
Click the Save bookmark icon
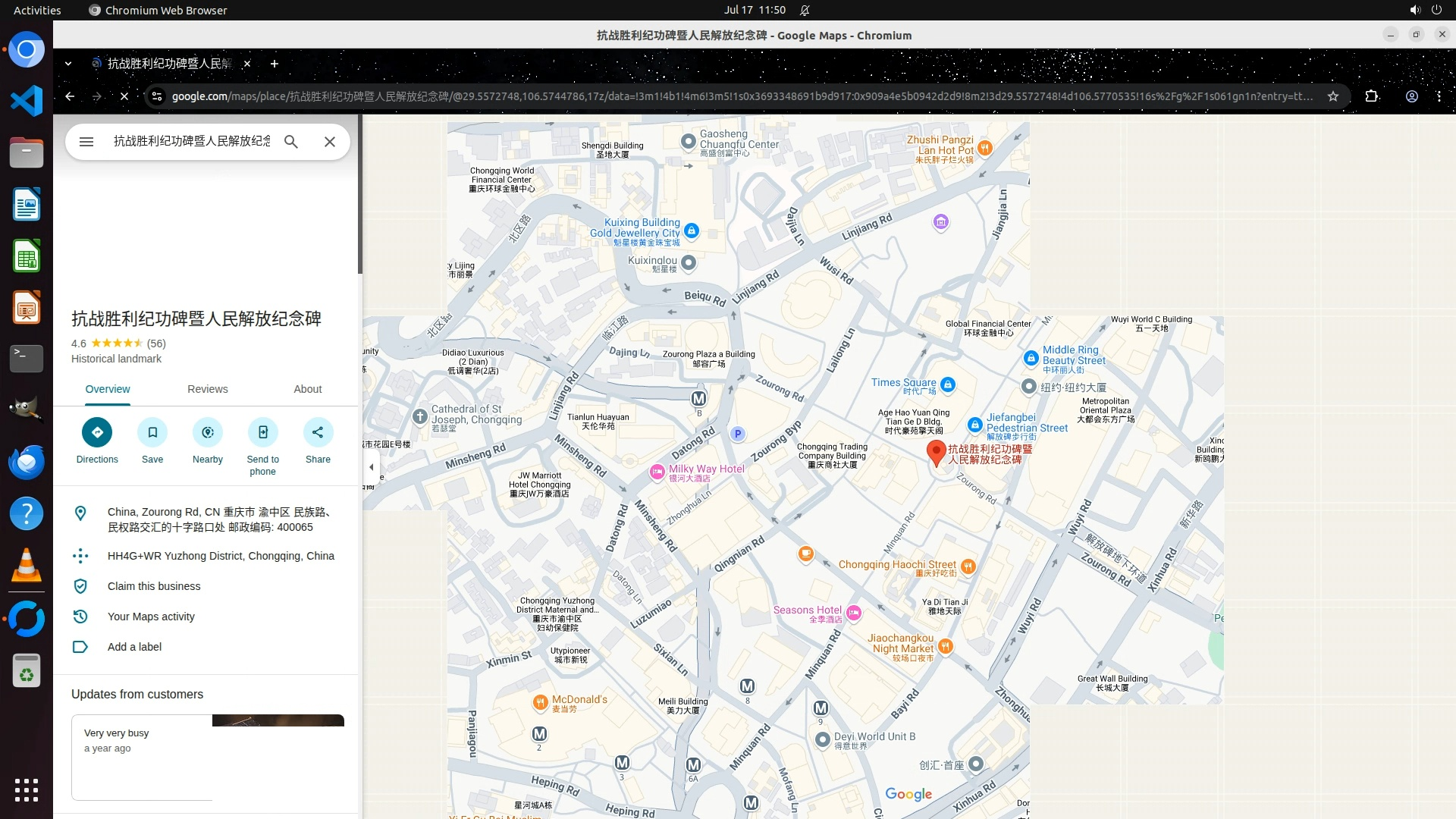(x=152, y=432)
